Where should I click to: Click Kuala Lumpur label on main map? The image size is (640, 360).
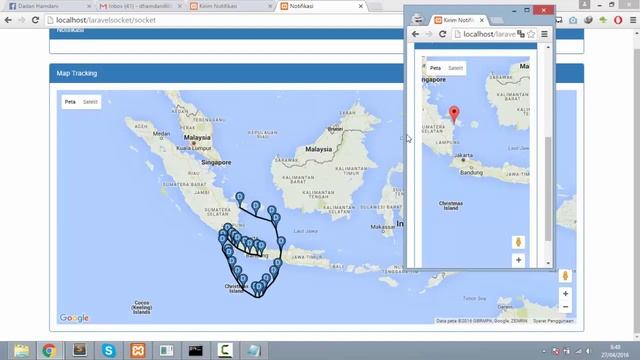click(194, 148)
